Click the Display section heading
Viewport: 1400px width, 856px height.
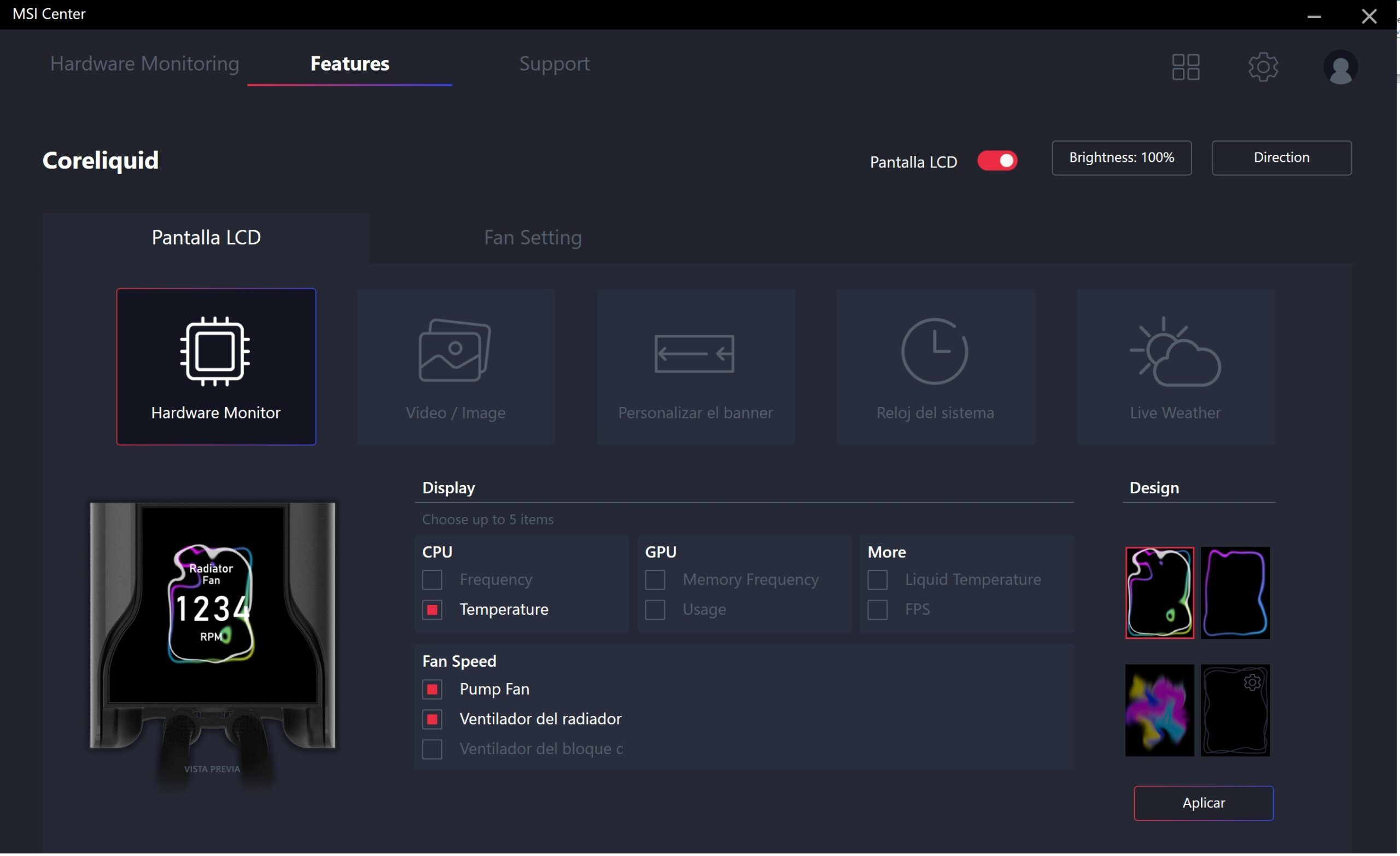click(448, 488)
